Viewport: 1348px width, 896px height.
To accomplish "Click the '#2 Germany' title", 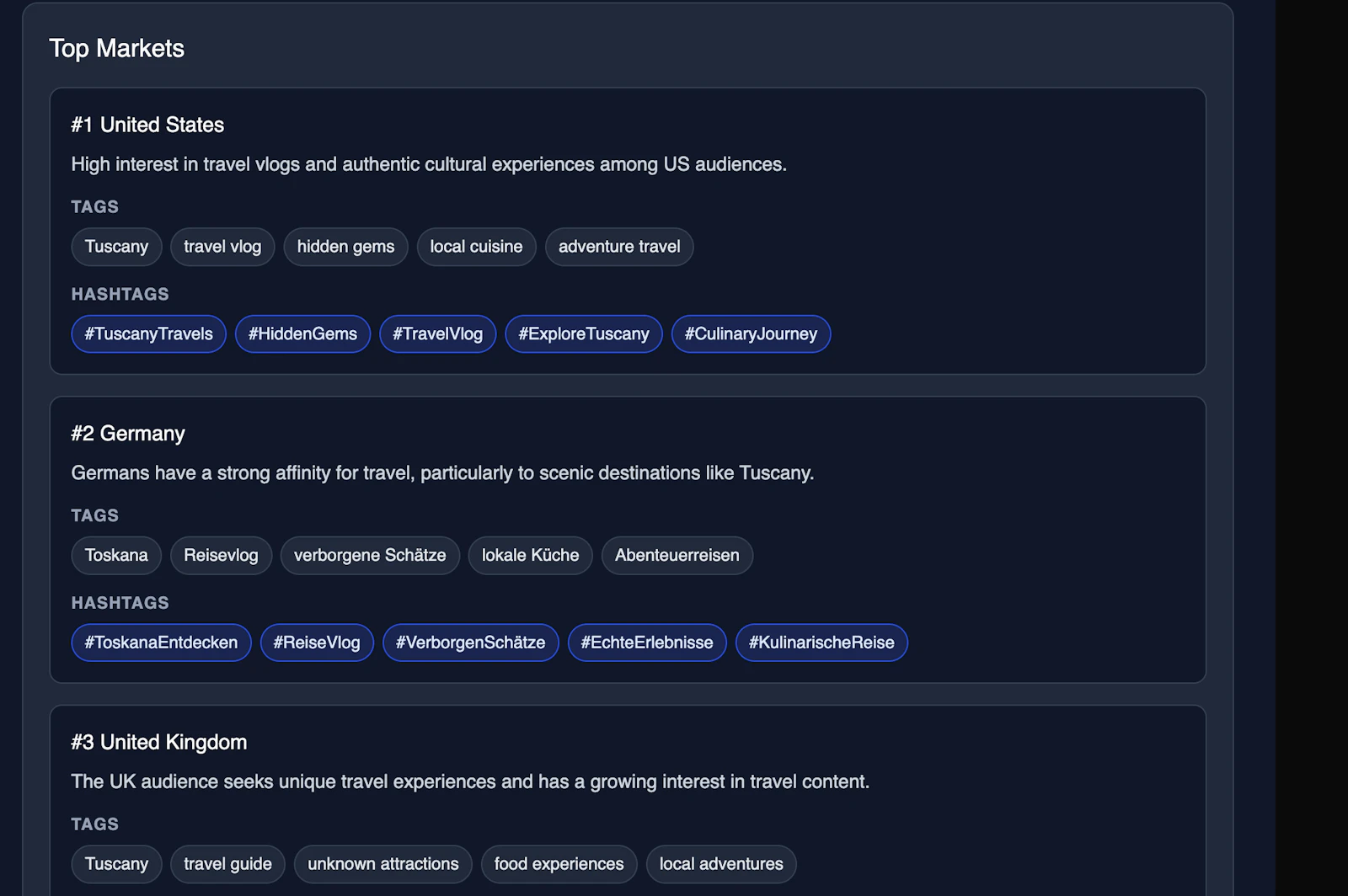I will 128,434.
